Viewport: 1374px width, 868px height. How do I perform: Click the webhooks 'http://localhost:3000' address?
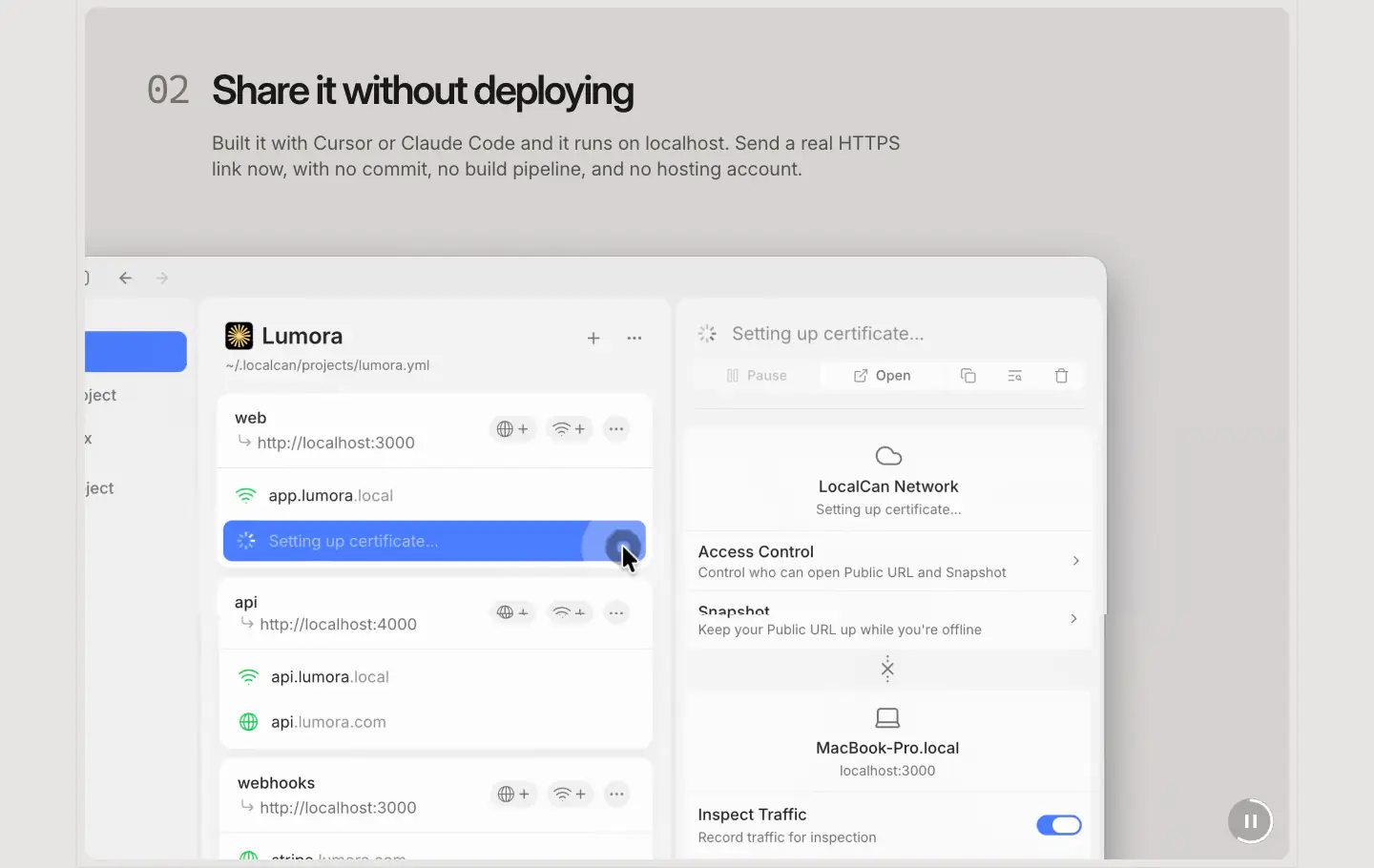338,808
